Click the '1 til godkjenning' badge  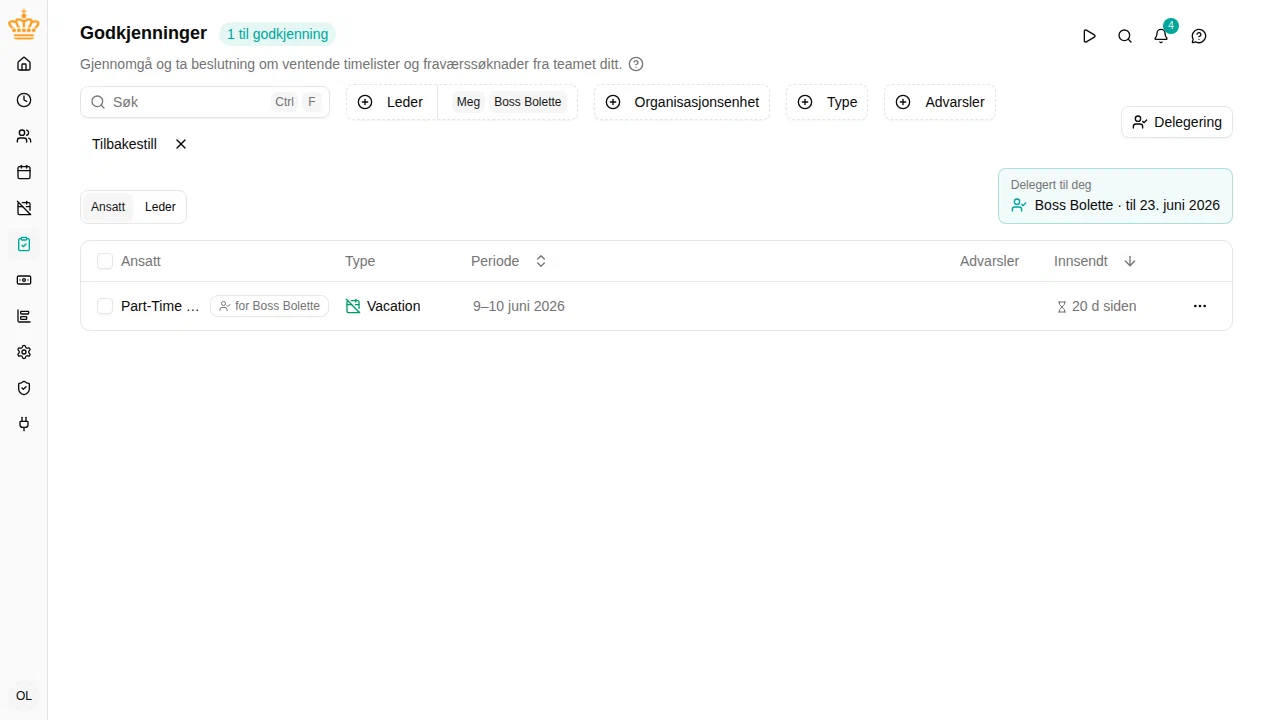277,34
